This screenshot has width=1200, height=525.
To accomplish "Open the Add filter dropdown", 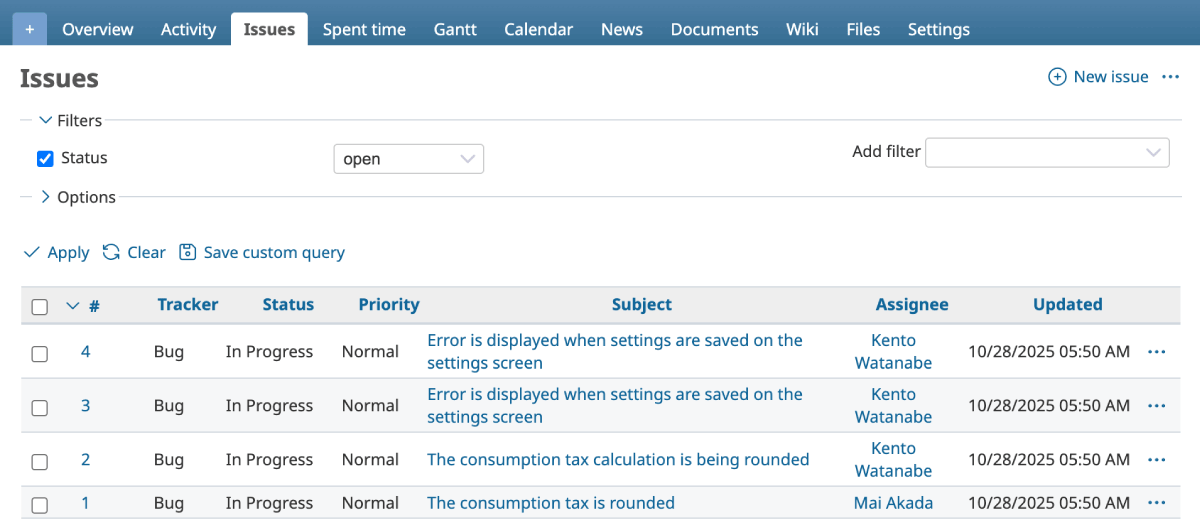I will point(1047,152).
